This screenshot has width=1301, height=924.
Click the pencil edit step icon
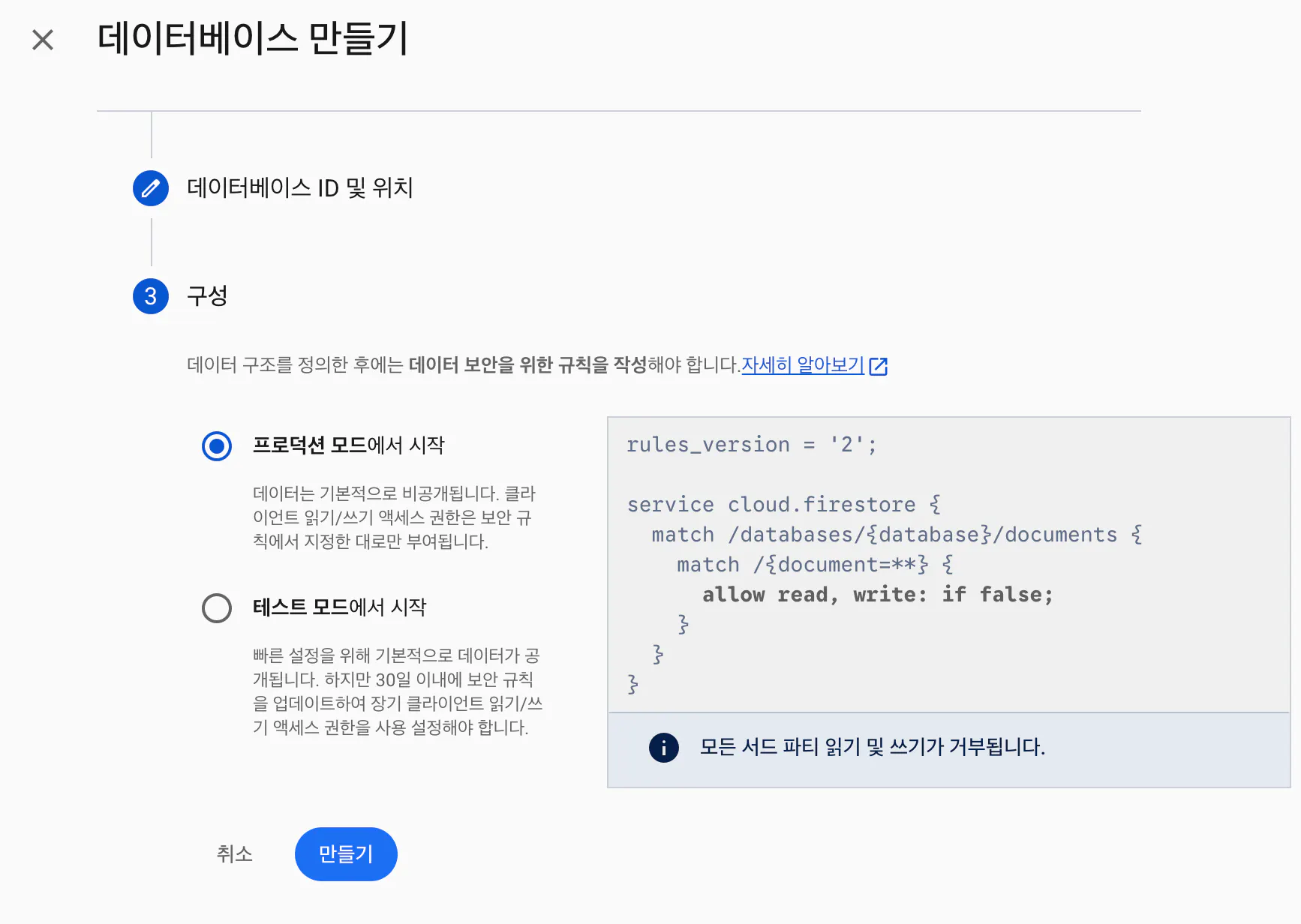tap(151, 188)
